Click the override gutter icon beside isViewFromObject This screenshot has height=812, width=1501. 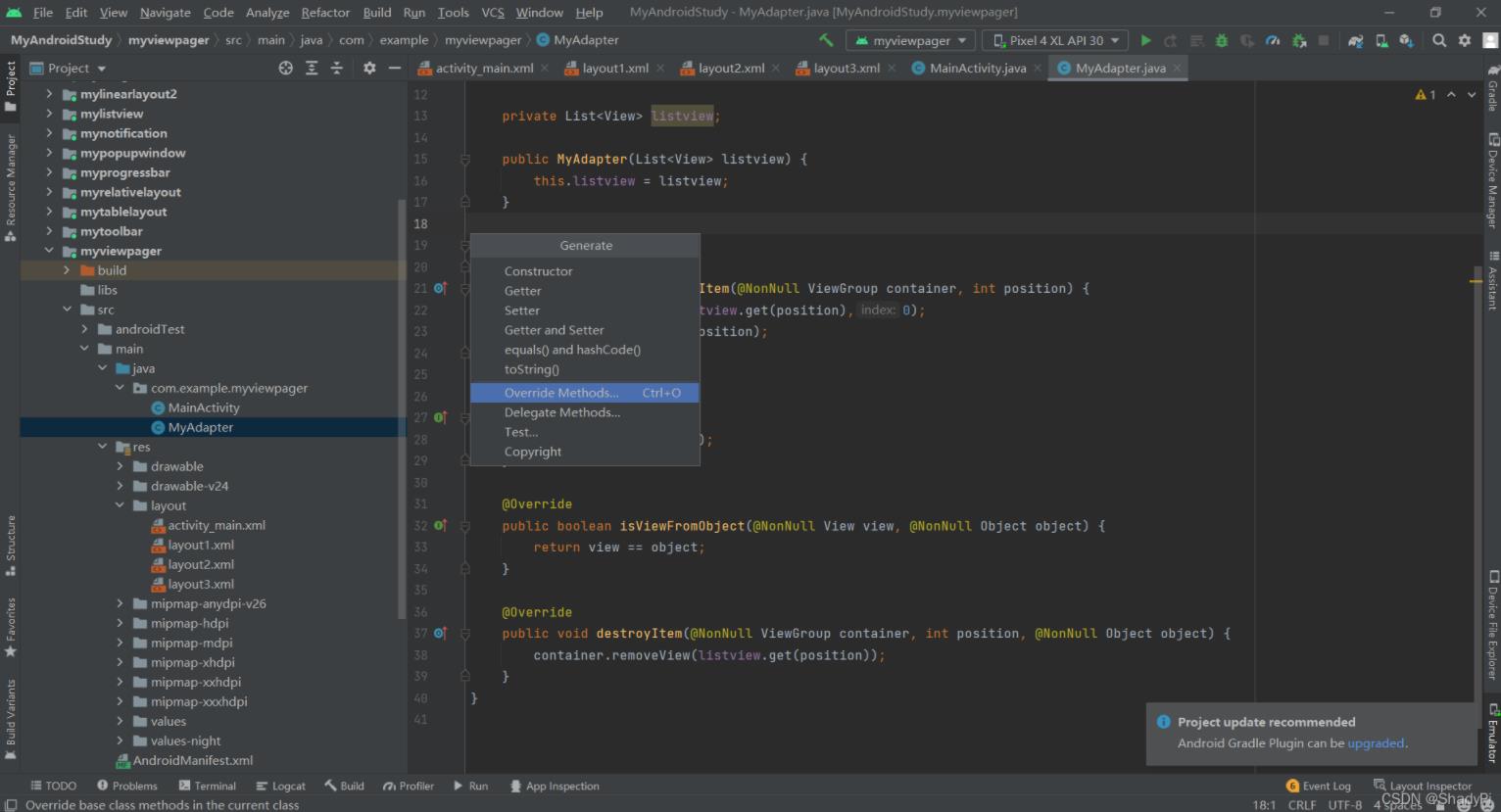tap(440, 526)
